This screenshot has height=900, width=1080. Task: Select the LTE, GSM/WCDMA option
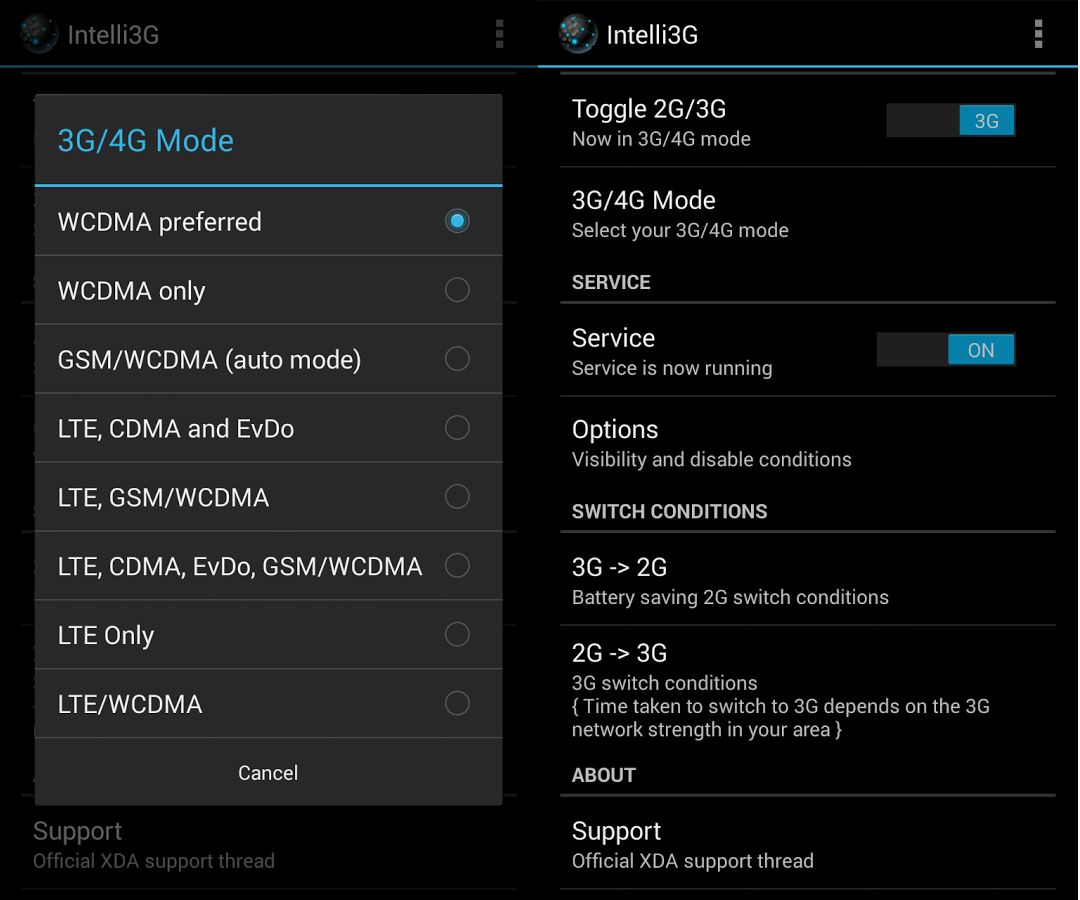point(457,497)
